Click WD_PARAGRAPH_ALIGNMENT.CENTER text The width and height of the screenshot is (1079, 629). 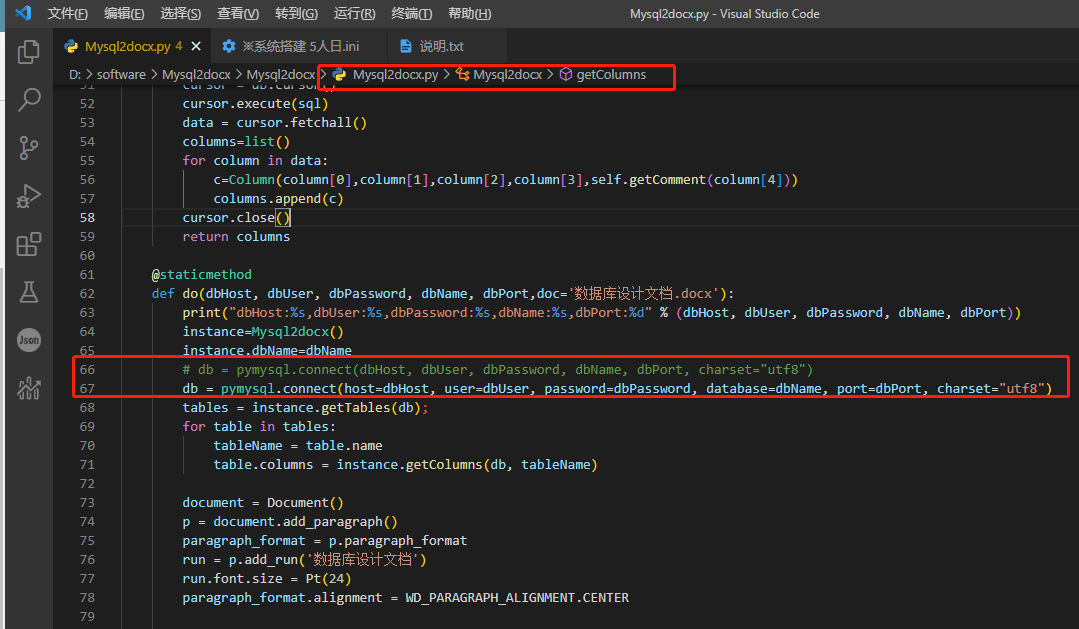point(517,597)
